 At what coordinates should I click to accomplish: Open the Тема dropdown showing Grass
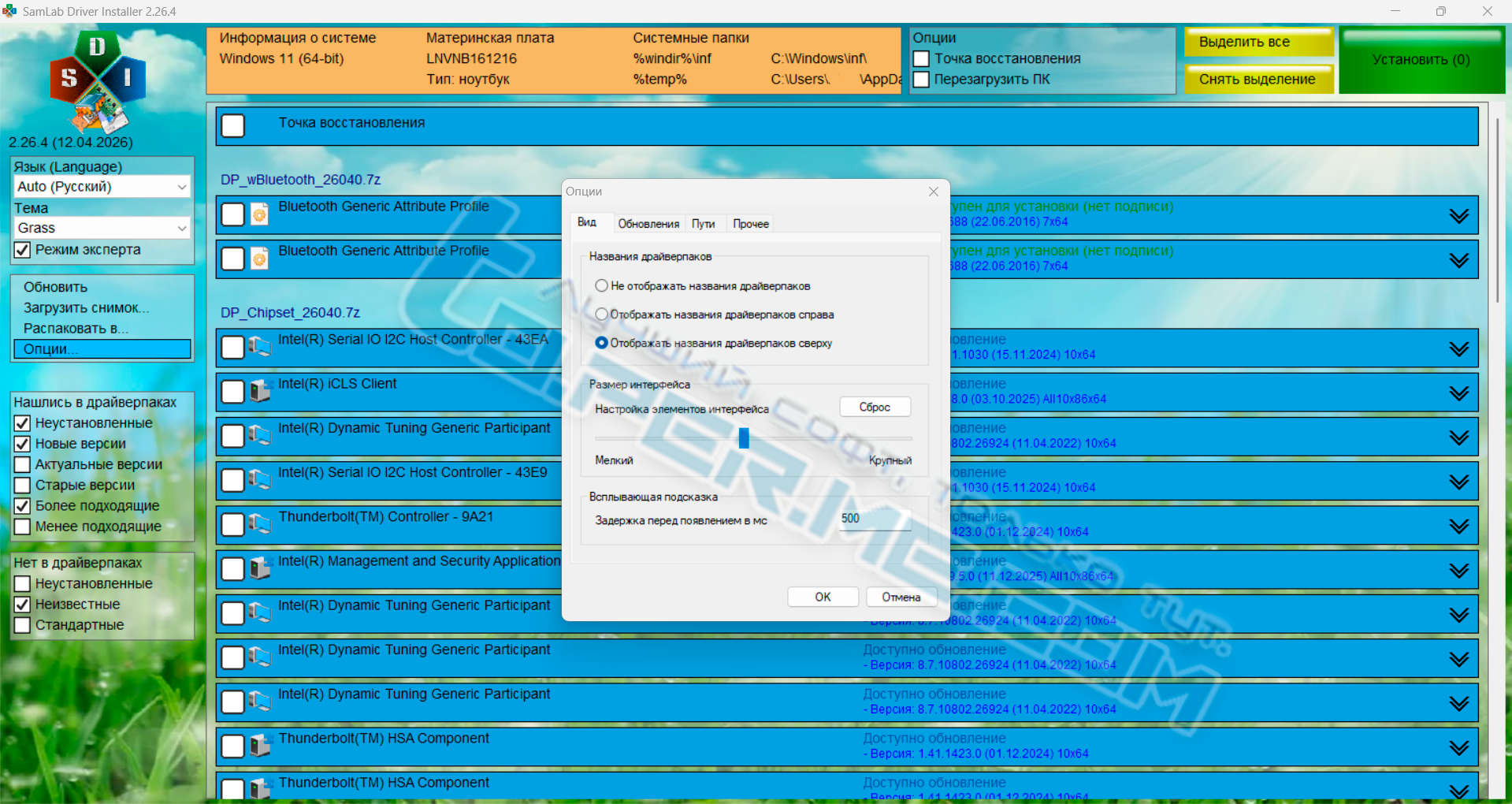coord(102,228)
